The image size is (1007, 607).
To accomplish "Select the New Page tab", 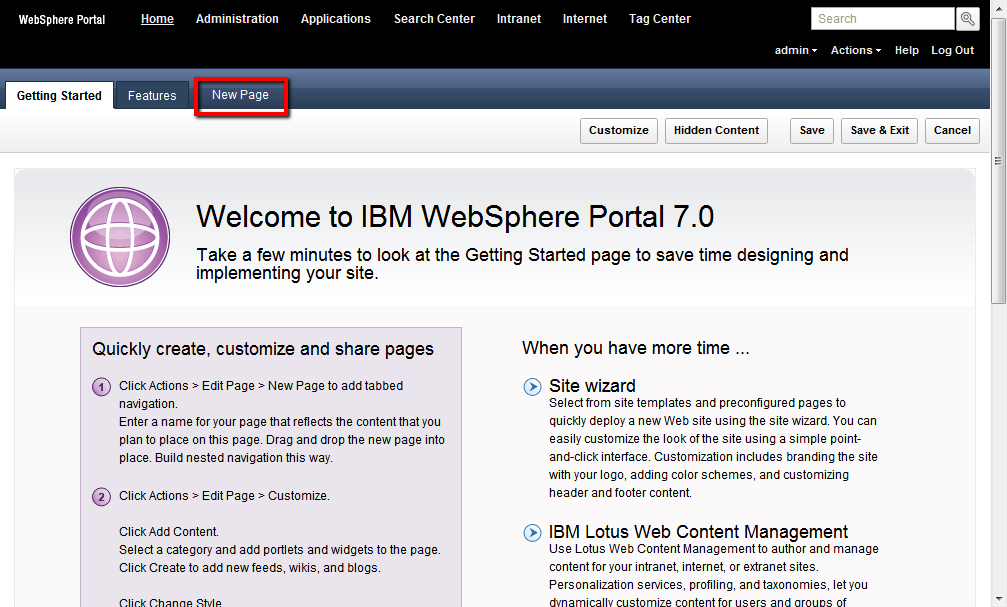I will coord(241,95).
